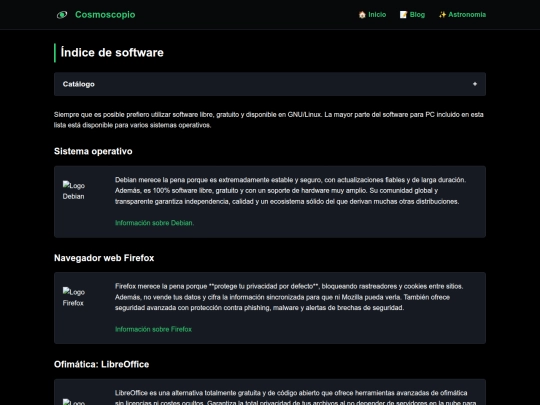Click the Navegador web Firefox heading
Viewport: 540px width, 405px height.
pyautogui.click(x=104, y=258)
